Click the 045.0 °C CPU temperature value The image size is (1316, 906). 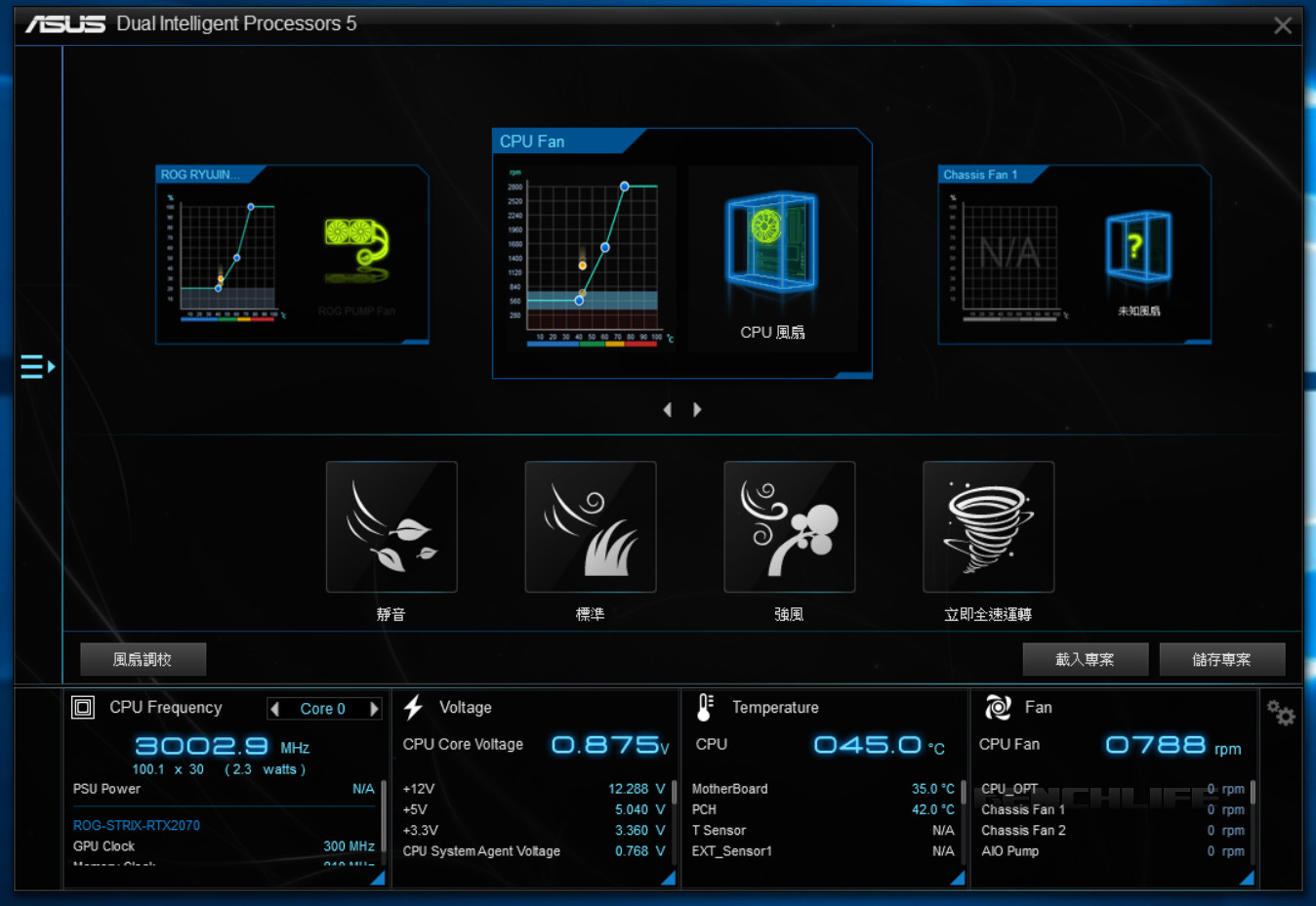tap(879, 746)
